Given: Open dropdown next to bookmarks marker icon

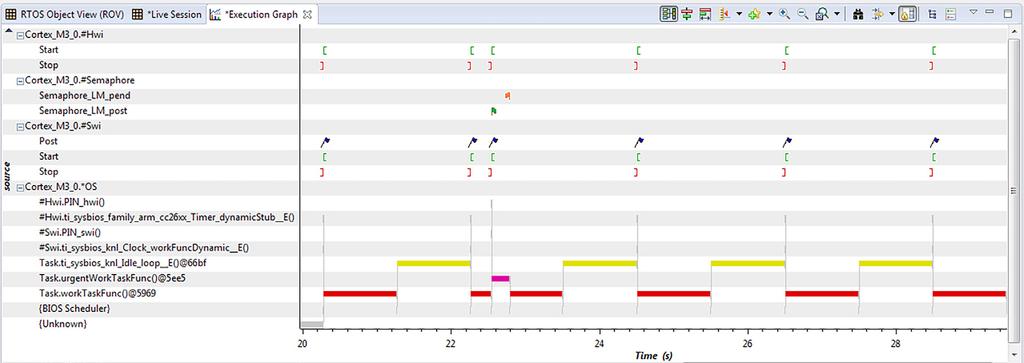Looking at the screenshot, I should click(739, 14).
